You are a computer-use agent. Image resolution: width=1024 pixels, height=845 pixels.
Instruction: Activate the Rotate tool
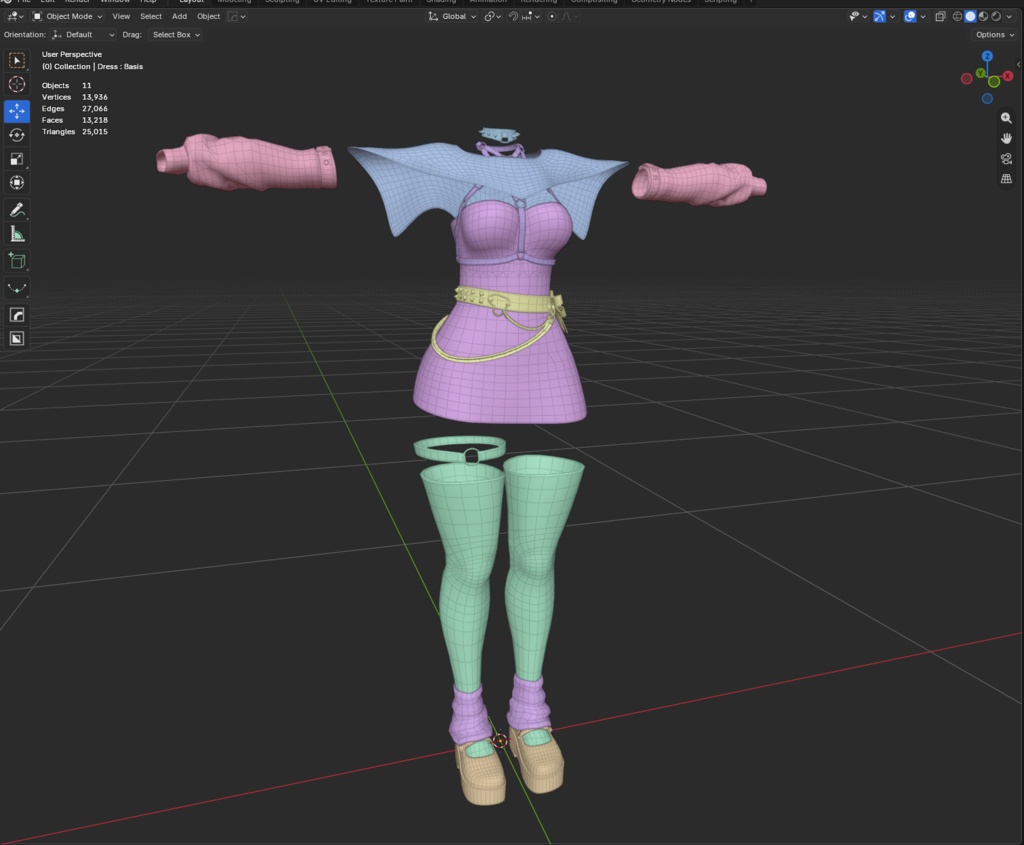tap(17, 135)
